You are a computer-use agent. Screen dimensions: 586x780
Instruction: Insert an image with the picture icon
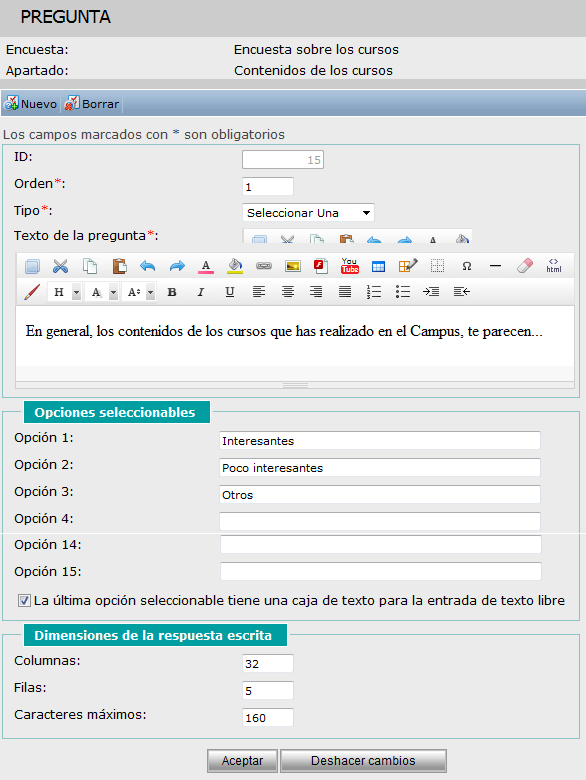click(x=293, y=266)
